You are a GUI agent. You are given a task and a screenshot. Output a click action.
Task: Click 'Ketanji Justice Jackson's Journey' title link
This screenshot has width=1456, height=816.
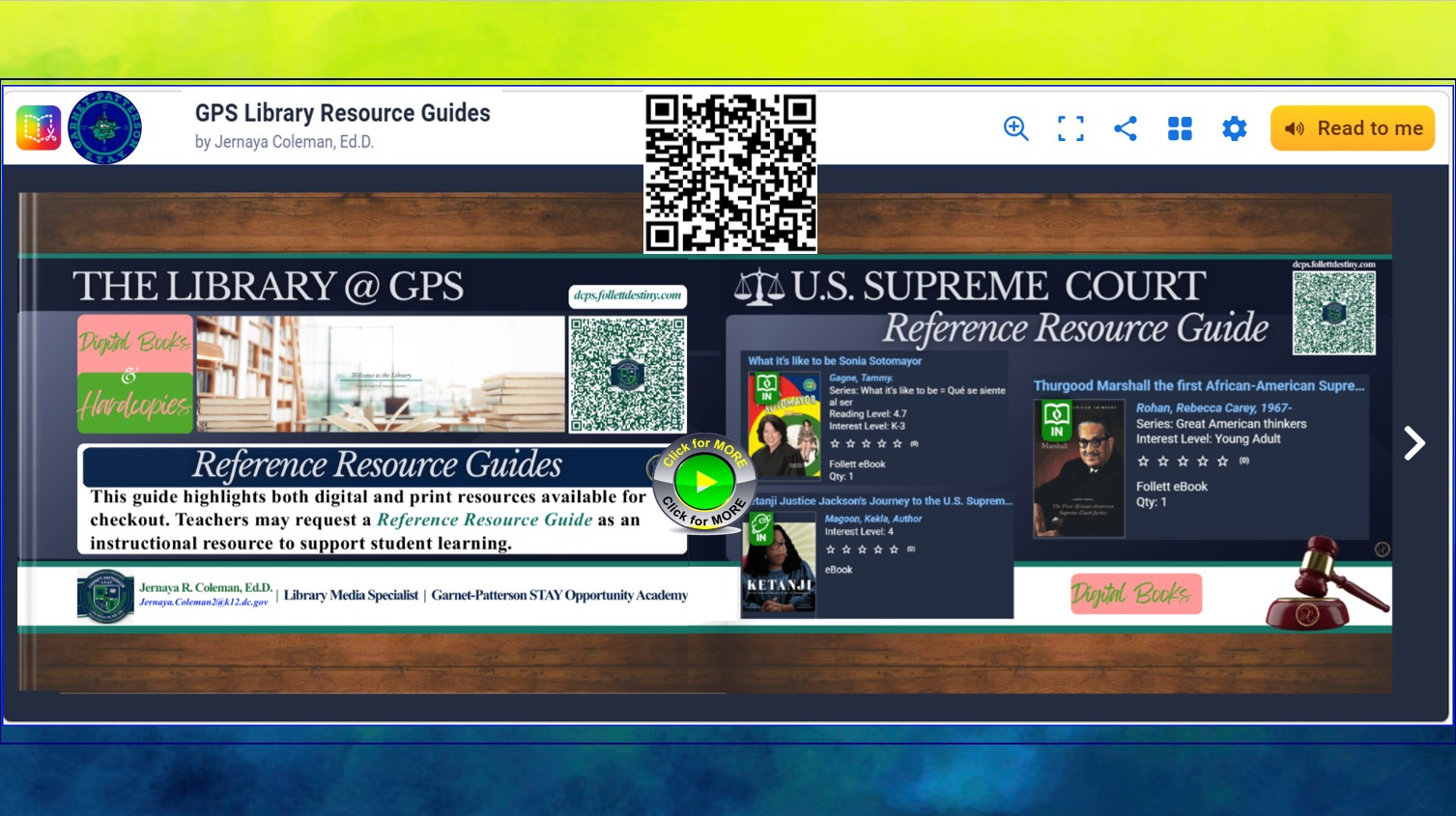[881, 501]
